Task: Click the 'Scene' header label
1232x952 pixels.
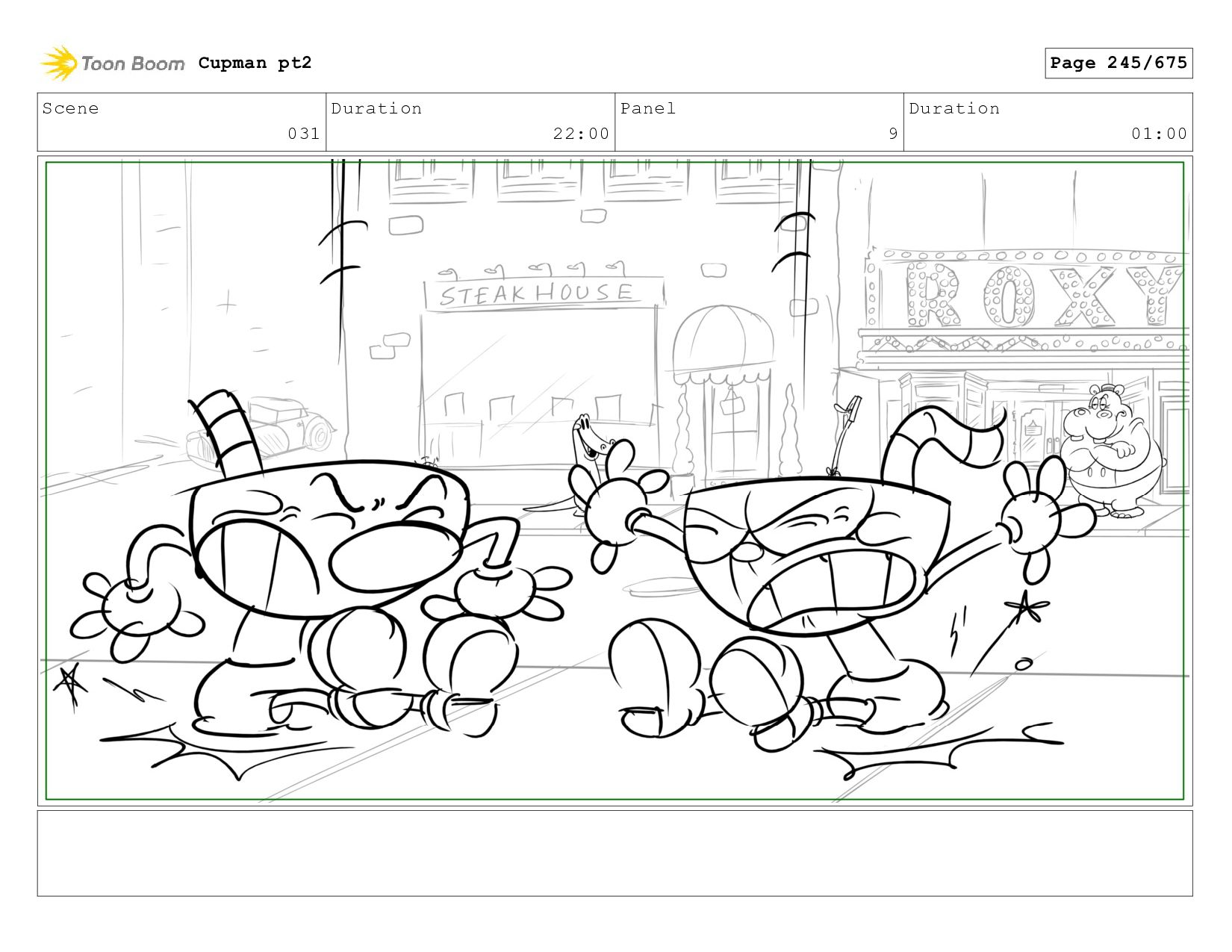Action: pos(70,108)
